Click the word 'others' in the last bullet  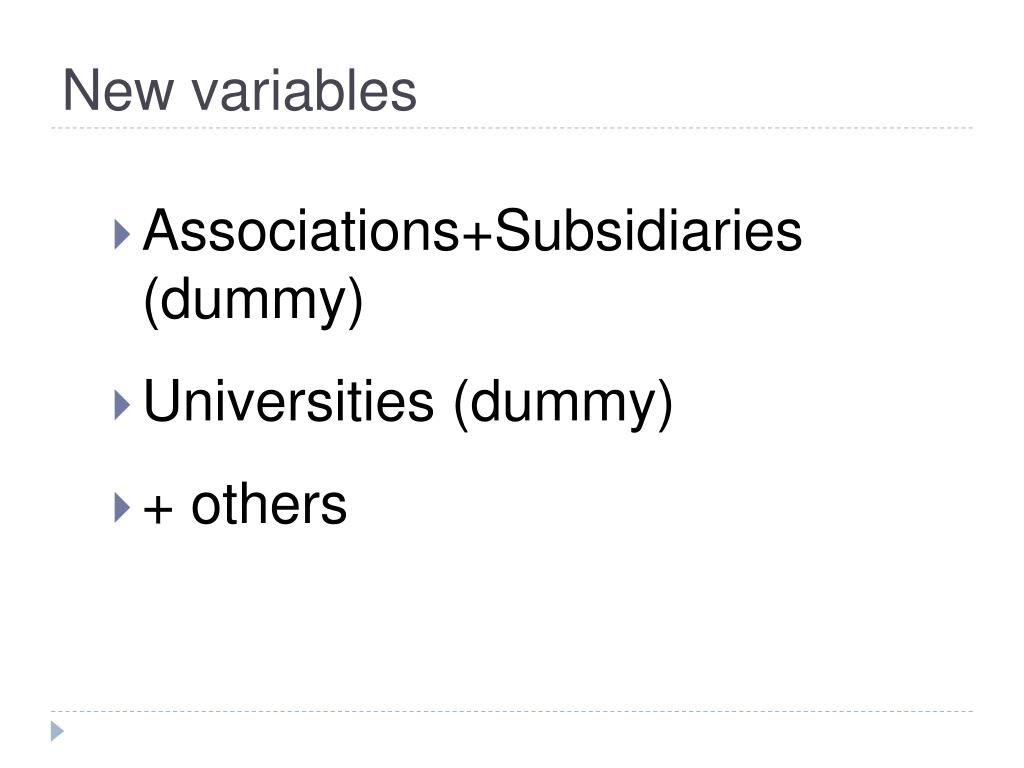[269, 504]
